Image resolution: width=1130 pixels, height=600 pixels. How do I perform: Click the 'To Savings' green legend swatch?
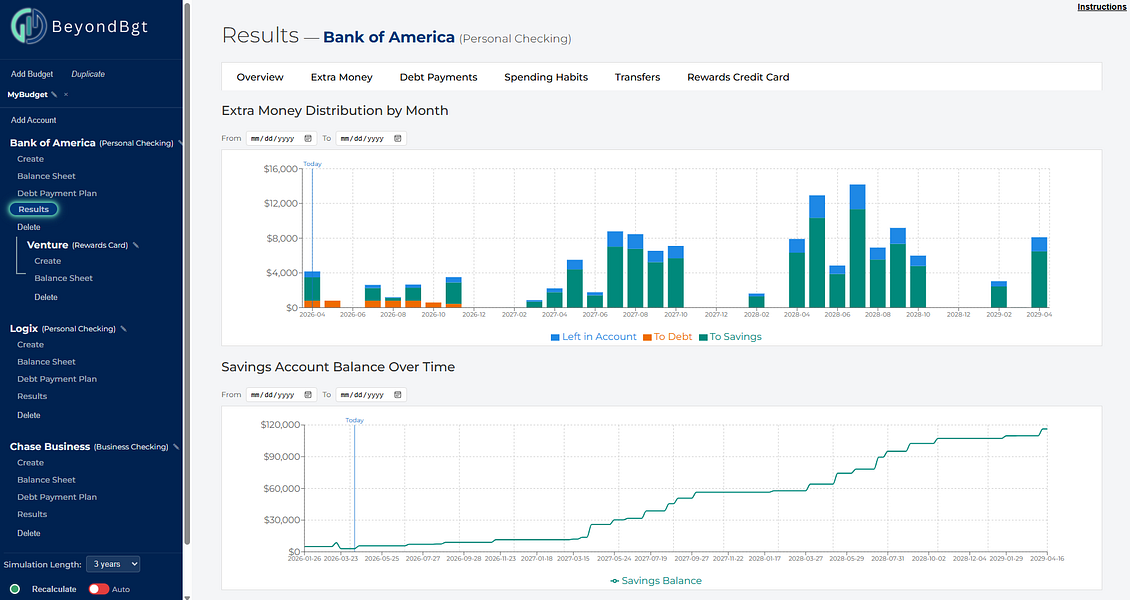click(703, 337)
